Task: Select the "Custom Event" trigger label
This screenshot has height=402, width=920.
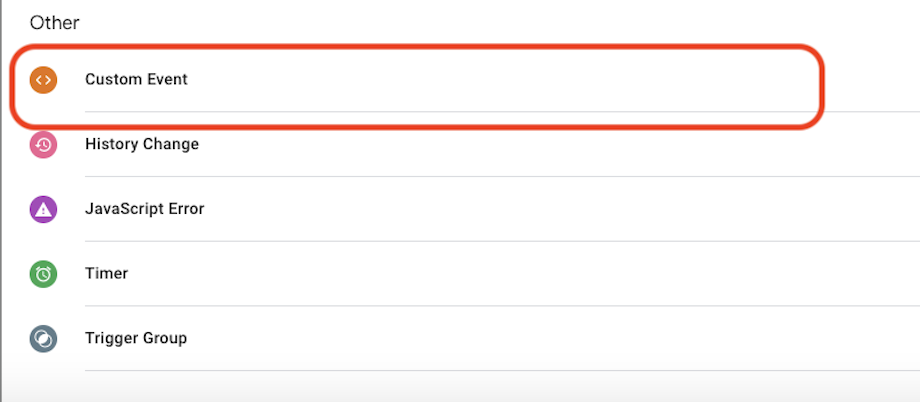Action: [136, 79]
